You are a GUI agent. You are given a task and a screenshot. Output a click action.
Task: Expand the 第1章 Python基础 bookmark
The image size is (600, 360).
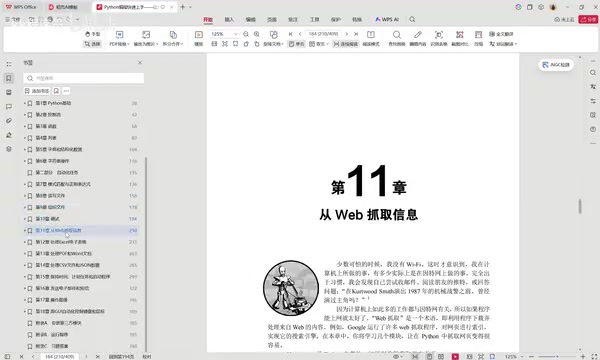[25, 103]
